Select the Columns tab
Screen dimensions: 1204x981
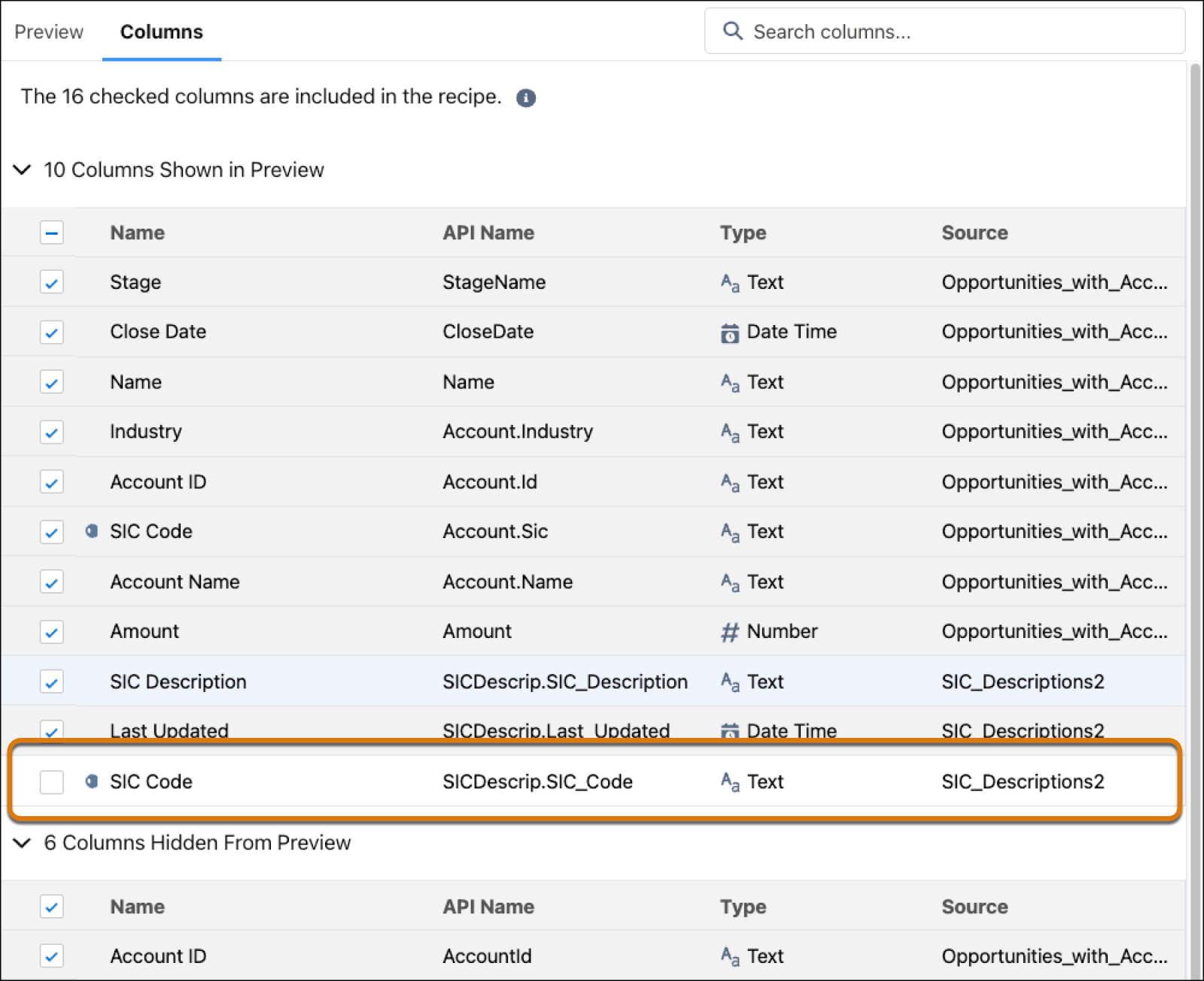(x=161, y=32)
